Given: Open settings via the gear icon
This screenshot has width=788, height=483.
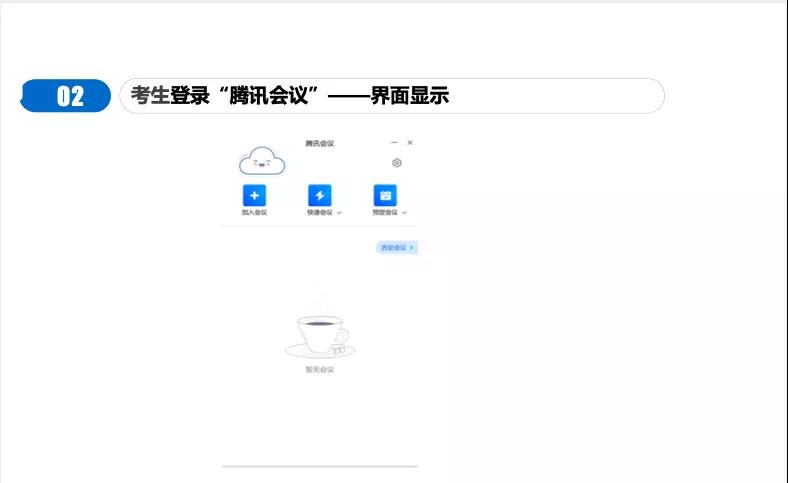Looking at the screenshot, I should click(x=397, y=163).
